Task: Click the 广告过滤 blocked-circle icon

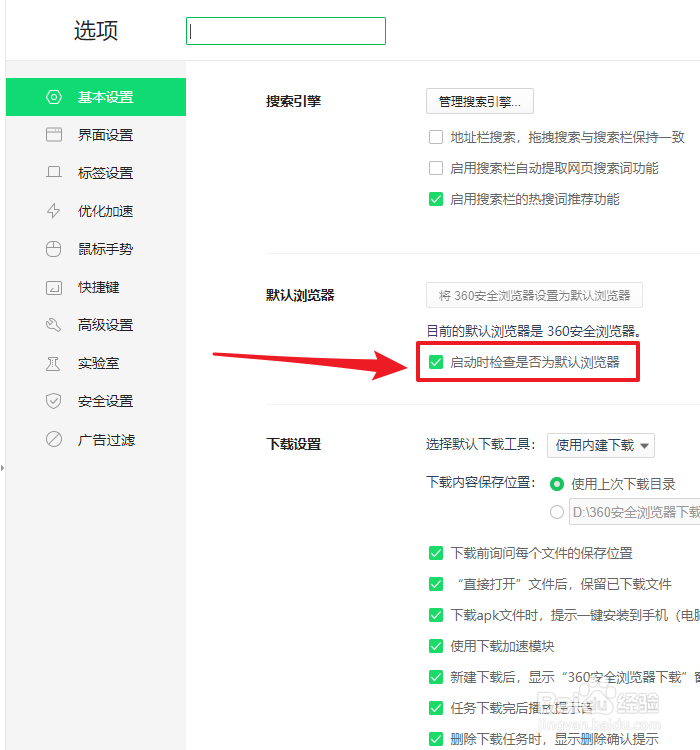Action: 54,439
